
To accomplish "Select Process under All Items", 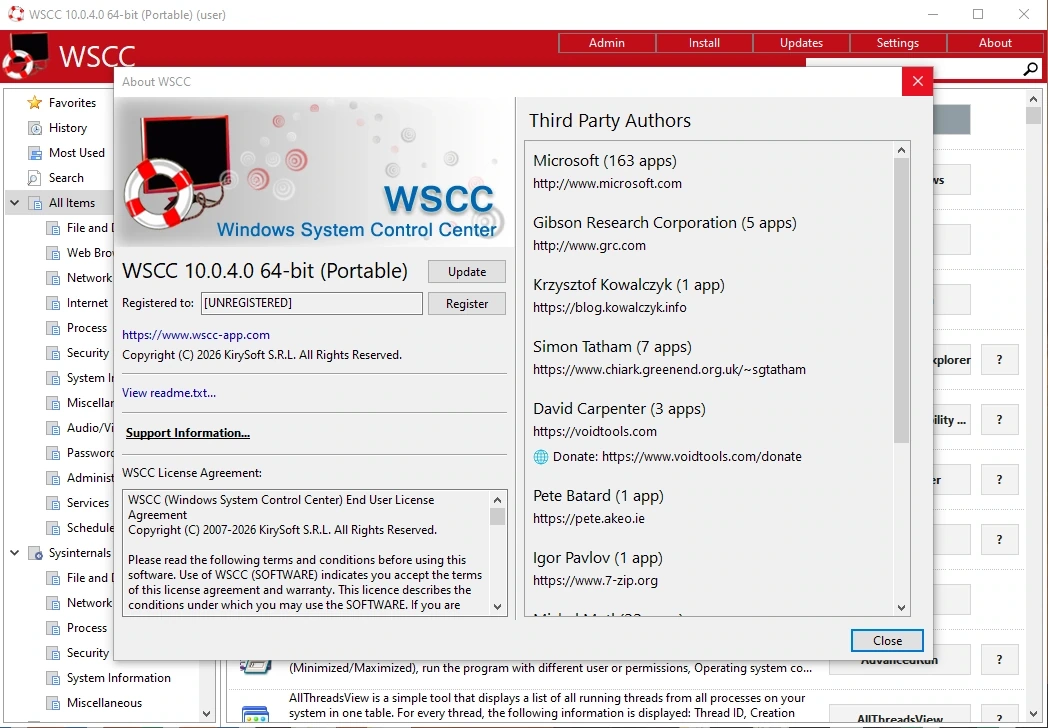I will [x=87, y=328].
